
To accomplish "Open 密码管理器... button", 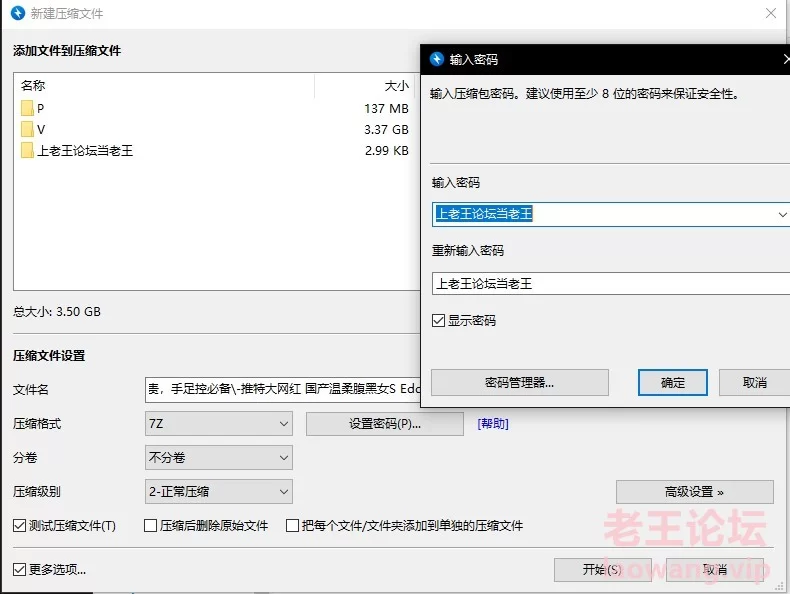I will (519, 382).
